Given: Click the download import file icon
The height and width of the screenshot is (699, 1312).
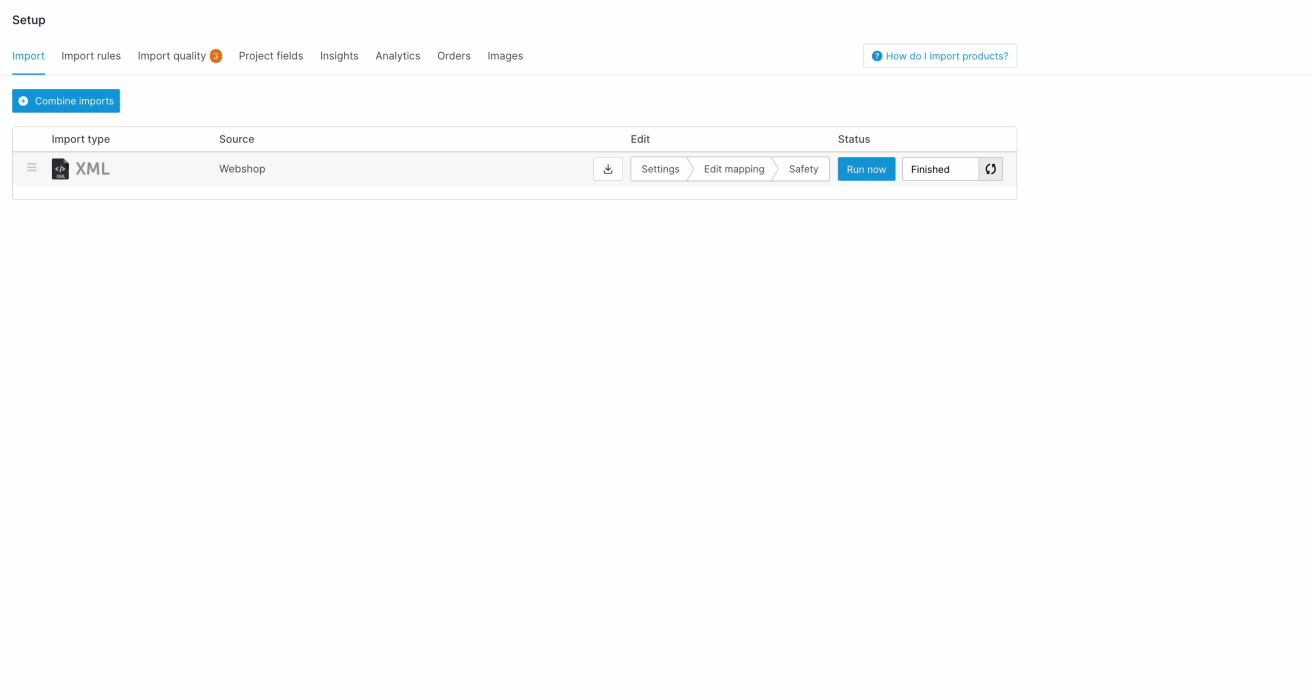Looking at the screenshot, I should [608, 169].
